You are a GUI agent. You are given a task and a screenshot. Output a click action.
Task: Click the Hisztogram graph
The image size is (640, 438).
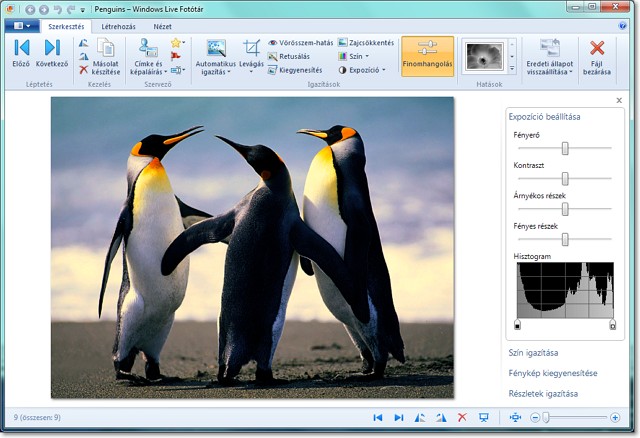tap(565, 290)
